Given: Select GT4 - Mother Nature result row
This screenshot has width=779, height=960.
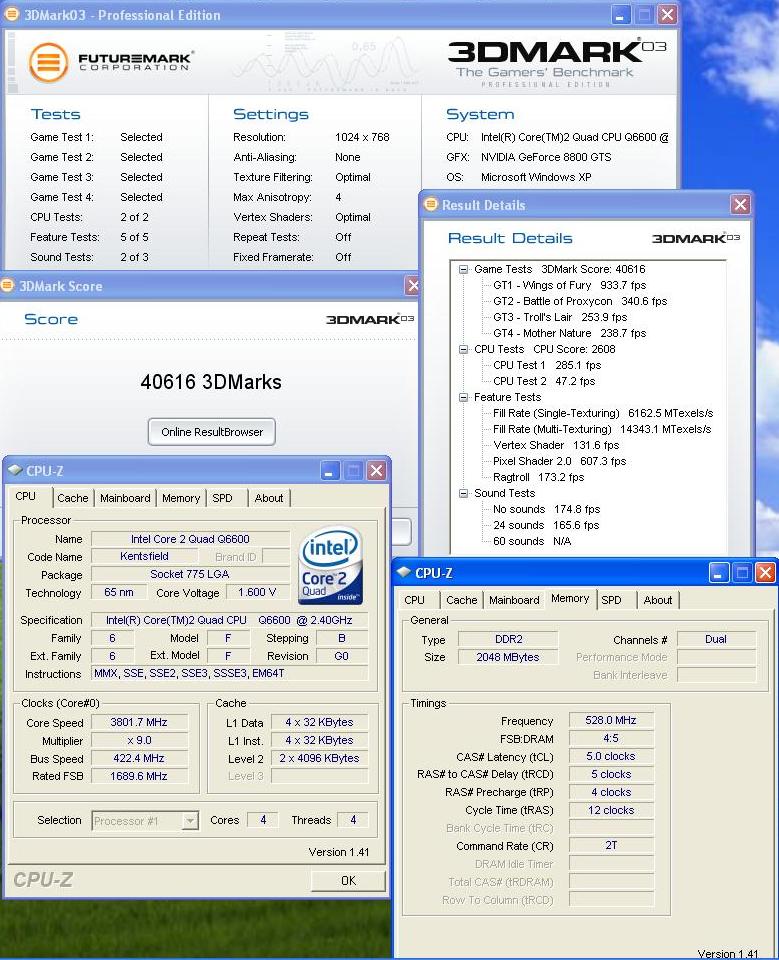Looking at the screenshot, I should click(x=570, y=333).
